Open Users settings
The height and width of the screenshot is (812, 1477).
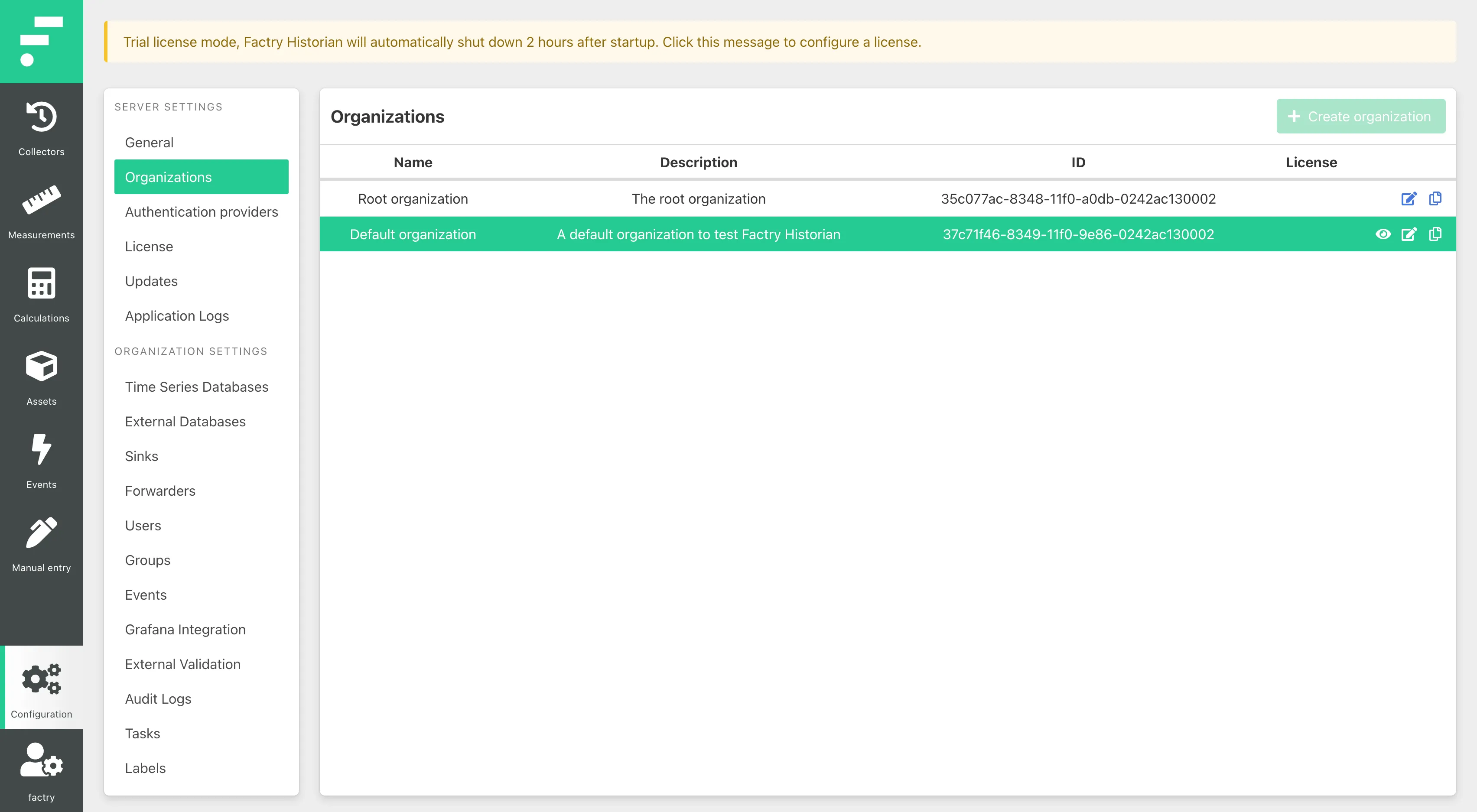tap(201, 525)
